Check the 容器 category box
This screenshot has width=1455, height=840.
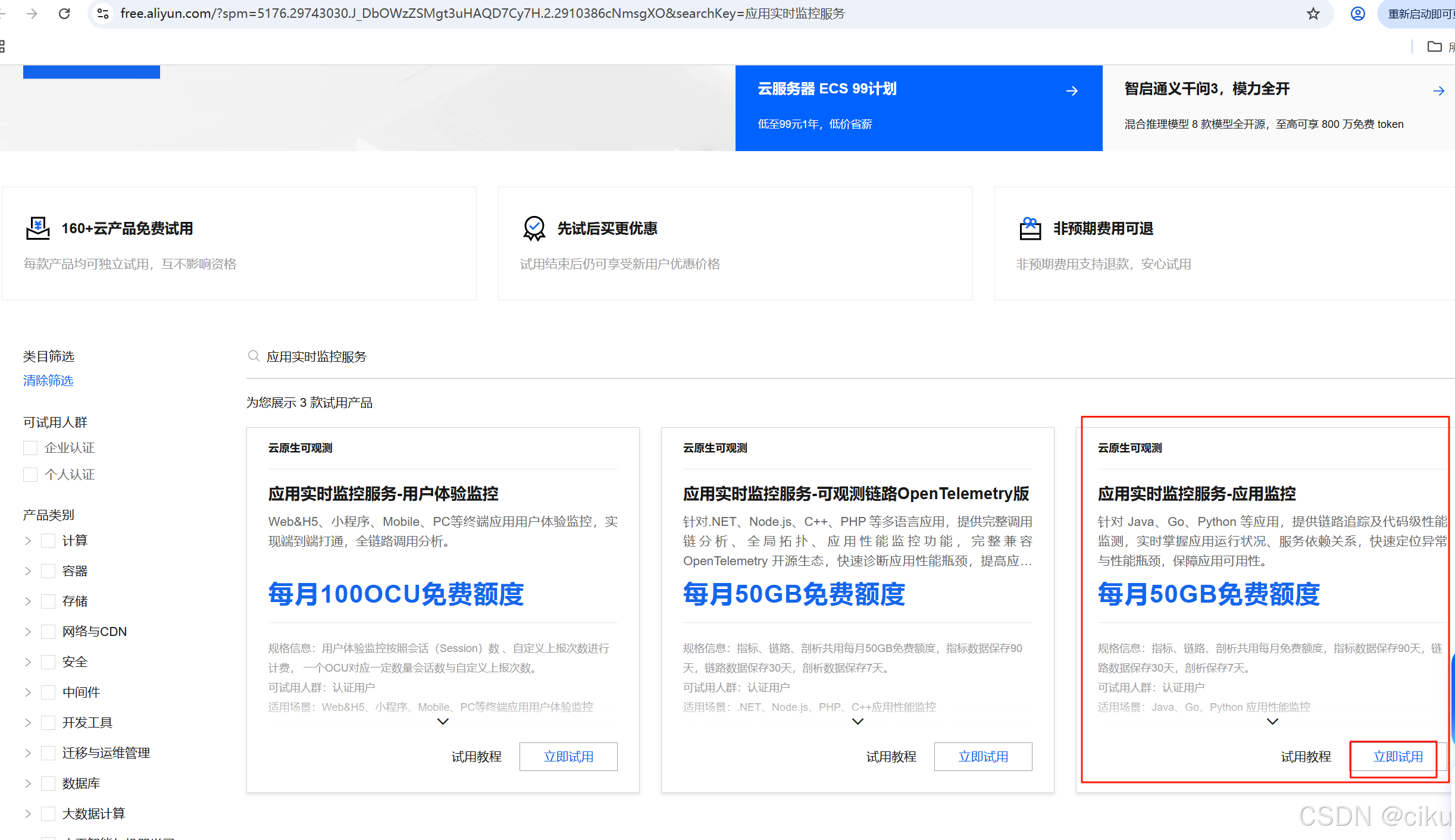[x=48, y=571]
